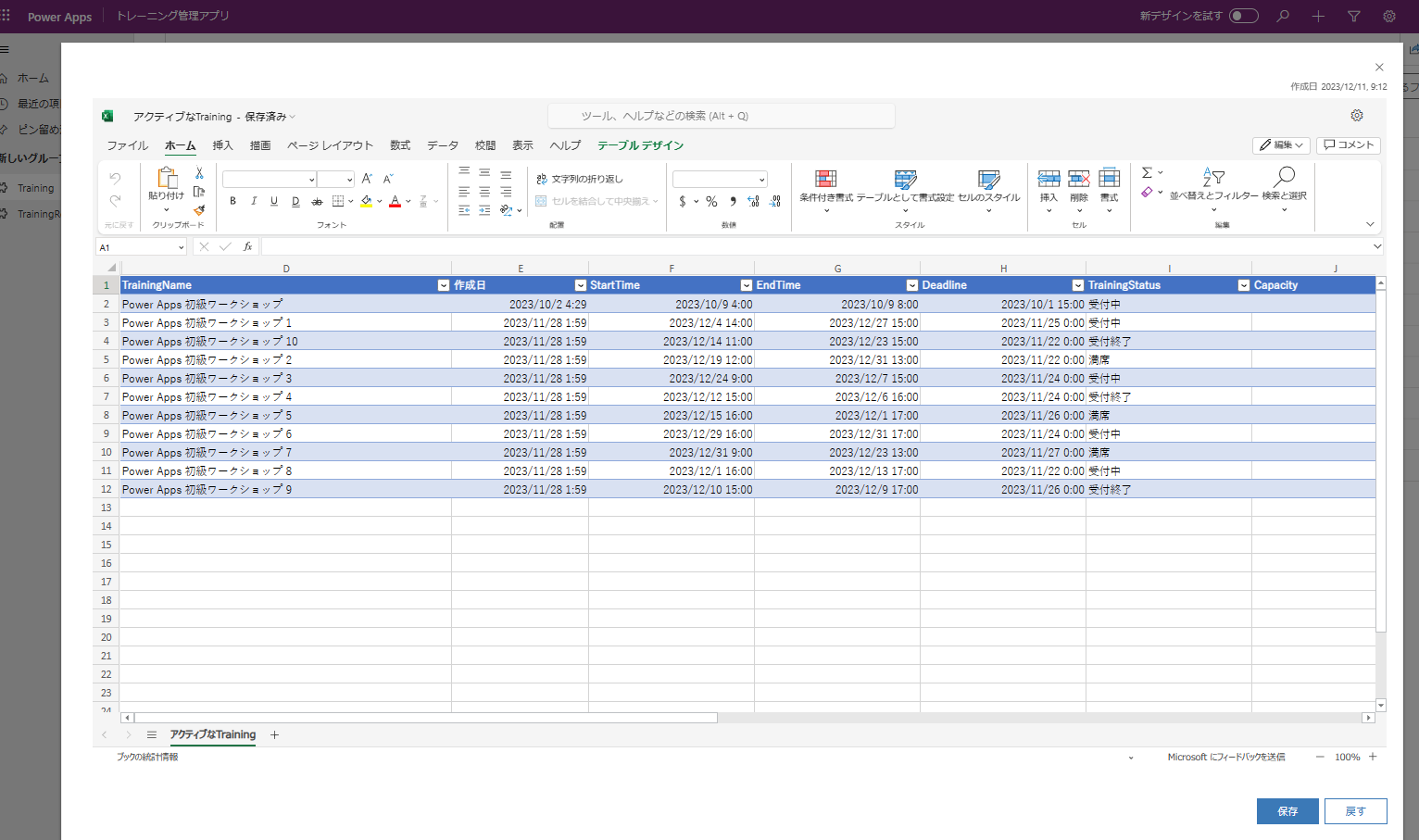Open Find and Select magnifier icon
This screenshot has width=1419, height=840.
tap(1284, 176)
